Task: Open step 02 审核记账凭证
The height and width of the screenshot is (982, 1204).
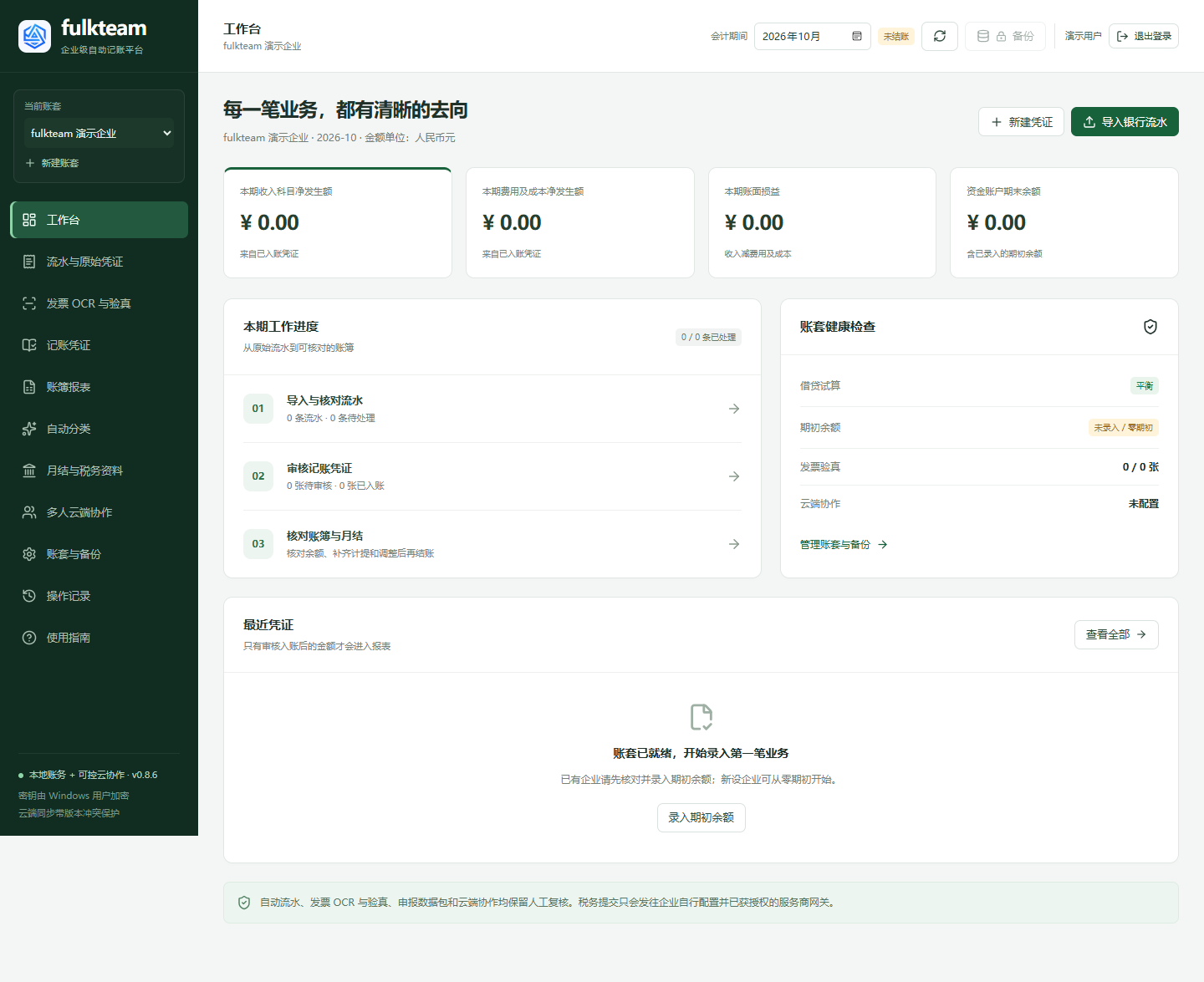Action: point(492,476)
